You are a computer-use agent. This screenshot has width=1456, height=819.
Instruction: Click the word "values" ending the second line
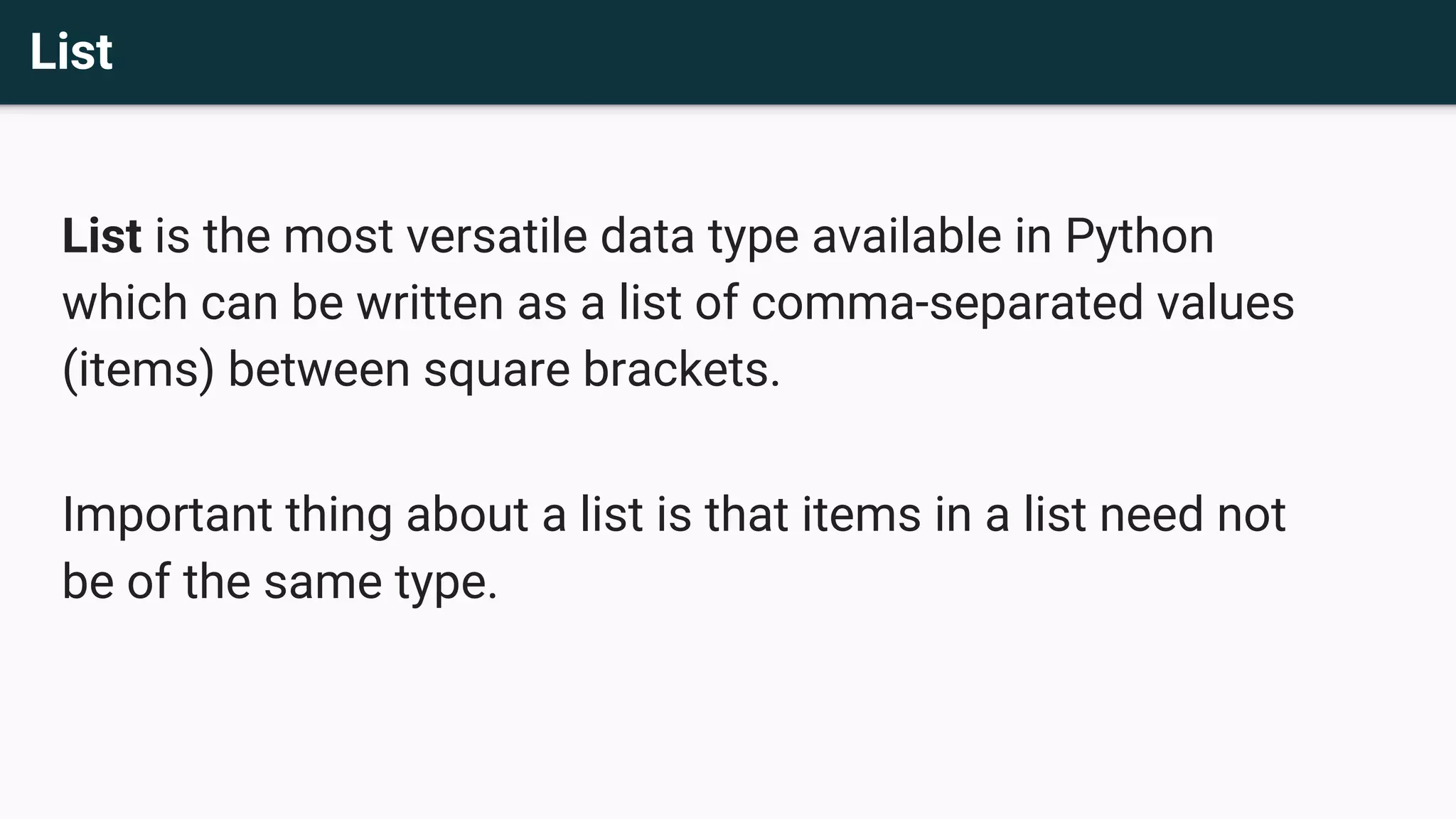tap(1225, 303)
